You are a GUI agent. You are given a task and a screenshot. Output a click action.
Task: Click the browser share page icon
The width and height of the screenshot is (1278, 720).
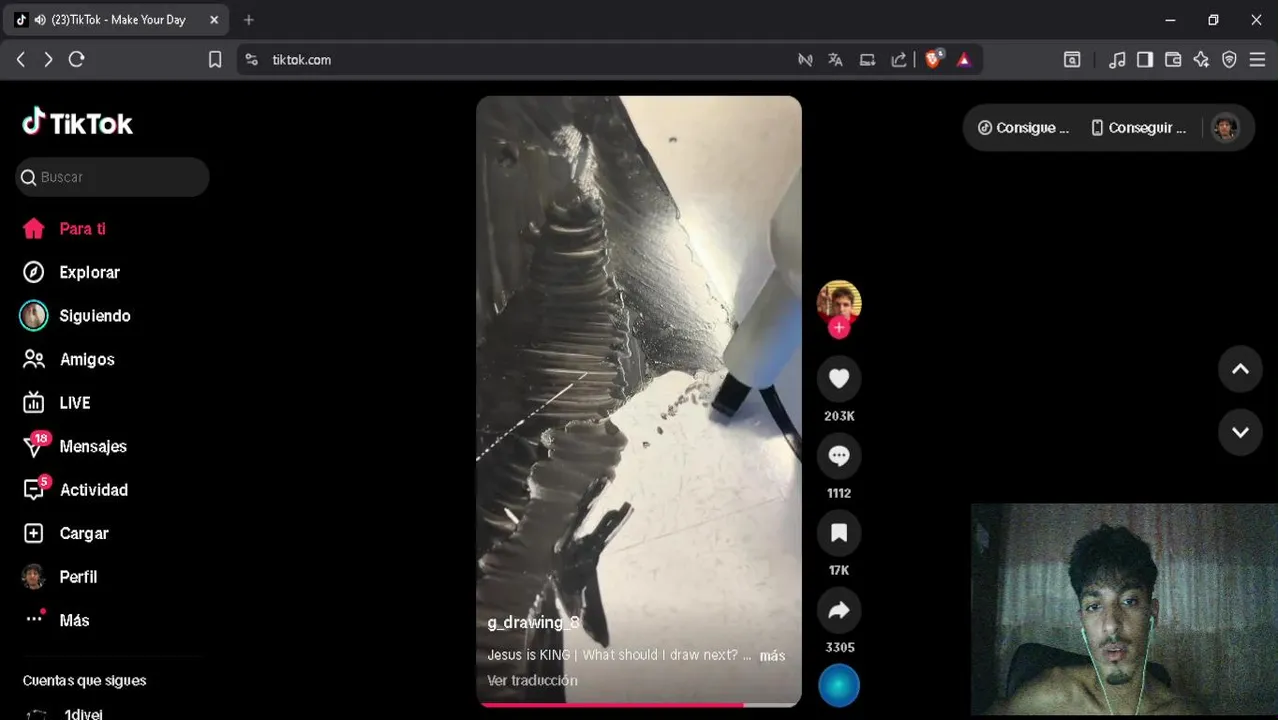click(x=899, y=60)
